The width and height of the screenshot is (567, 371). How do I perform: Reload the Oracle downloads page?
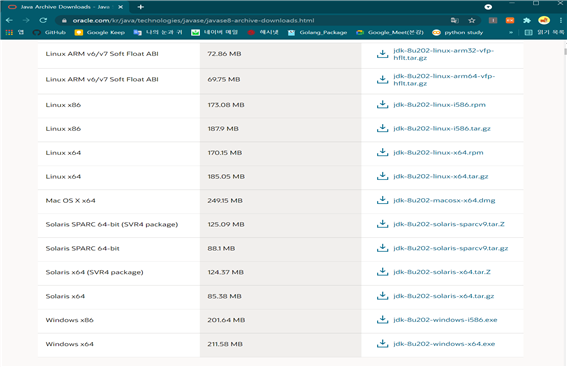point(43,20)
